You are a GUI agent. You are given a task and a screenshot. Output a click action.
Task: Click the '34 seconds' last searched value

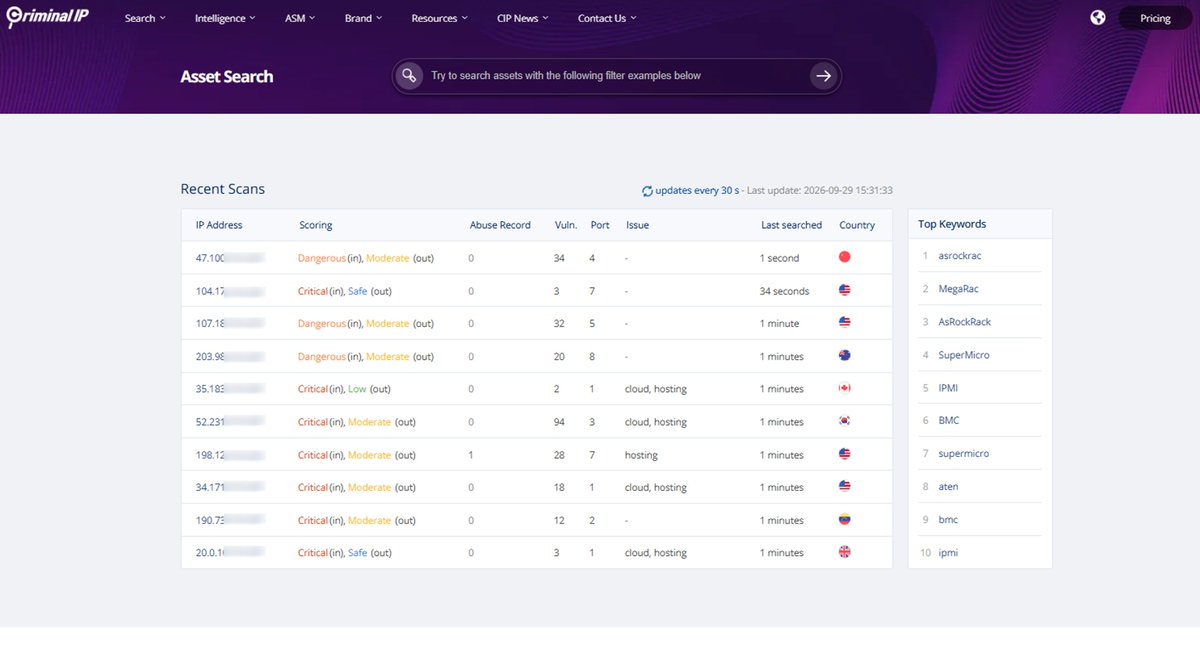785,291
